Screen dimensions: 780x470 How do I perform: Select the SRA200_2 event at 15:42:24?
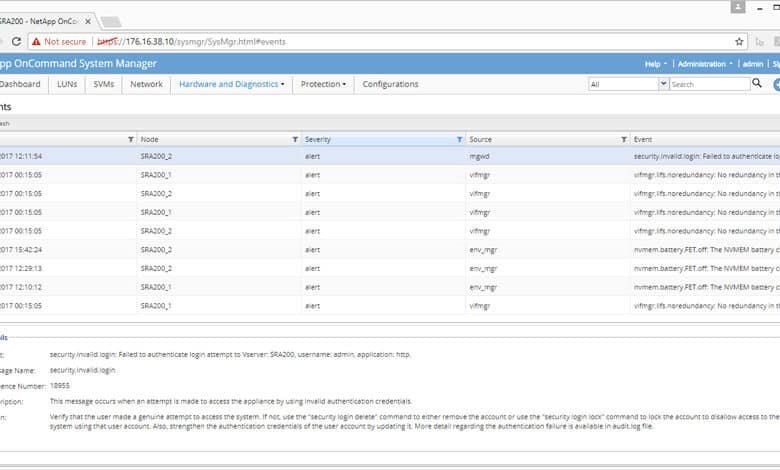(x=390, y=250)
